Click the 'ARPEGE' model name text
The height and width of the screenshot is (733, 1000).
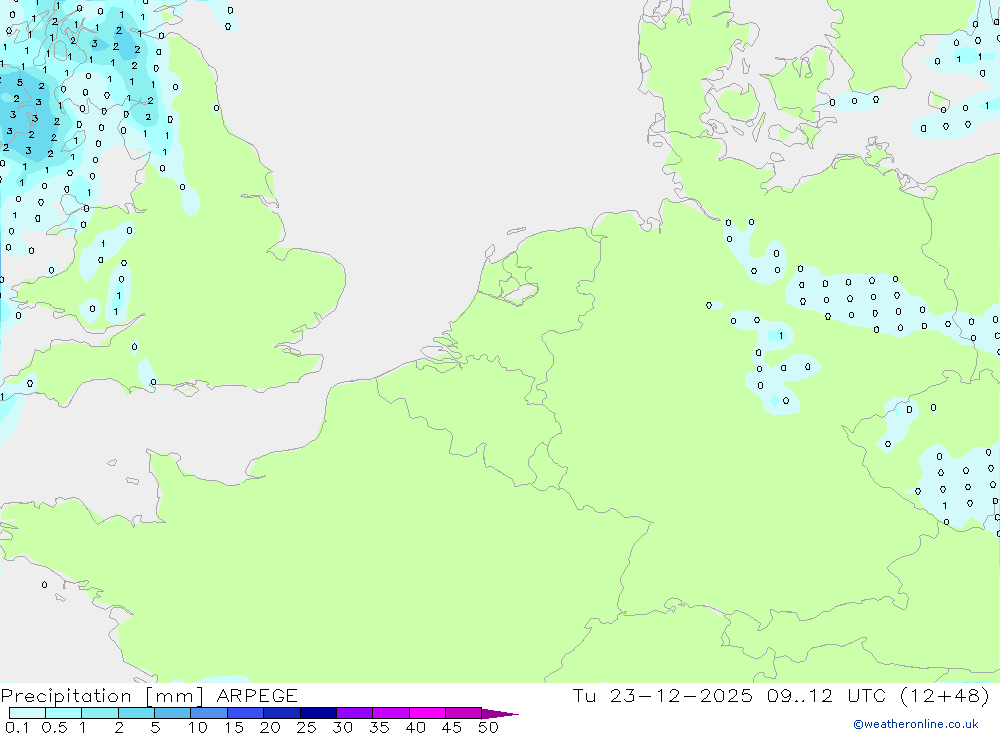(x=257, y=696)
